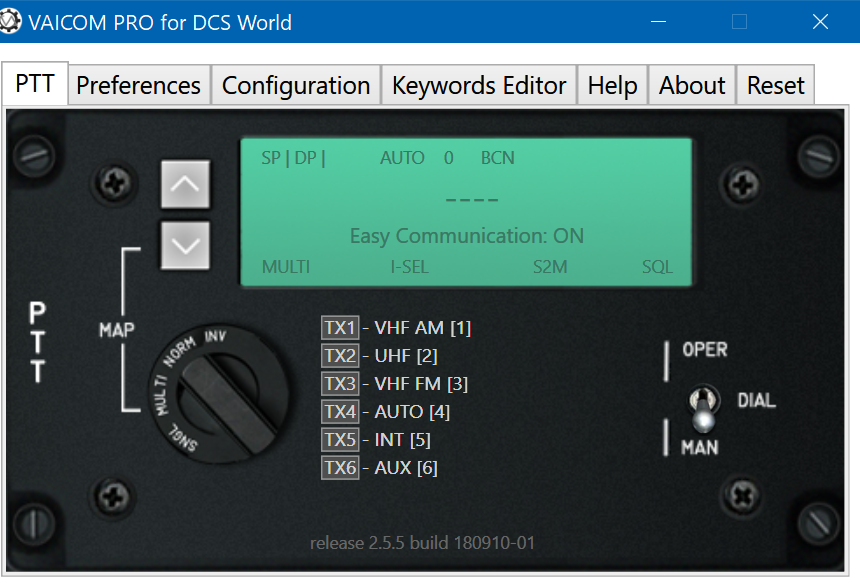
Task: Click the DIAL label beside the switch
Action: (757, 400)
